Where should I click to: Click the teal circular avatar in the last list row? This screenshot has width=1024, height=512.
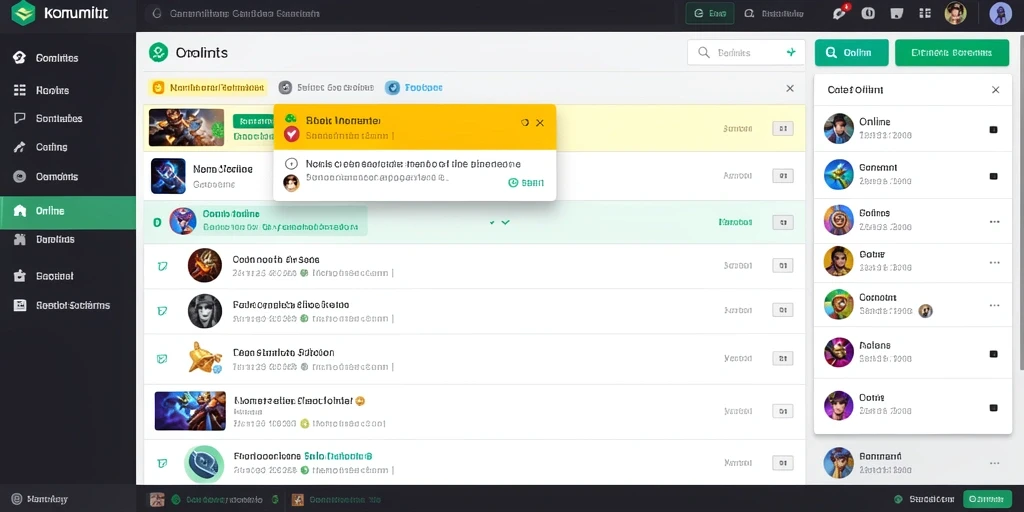204,463
